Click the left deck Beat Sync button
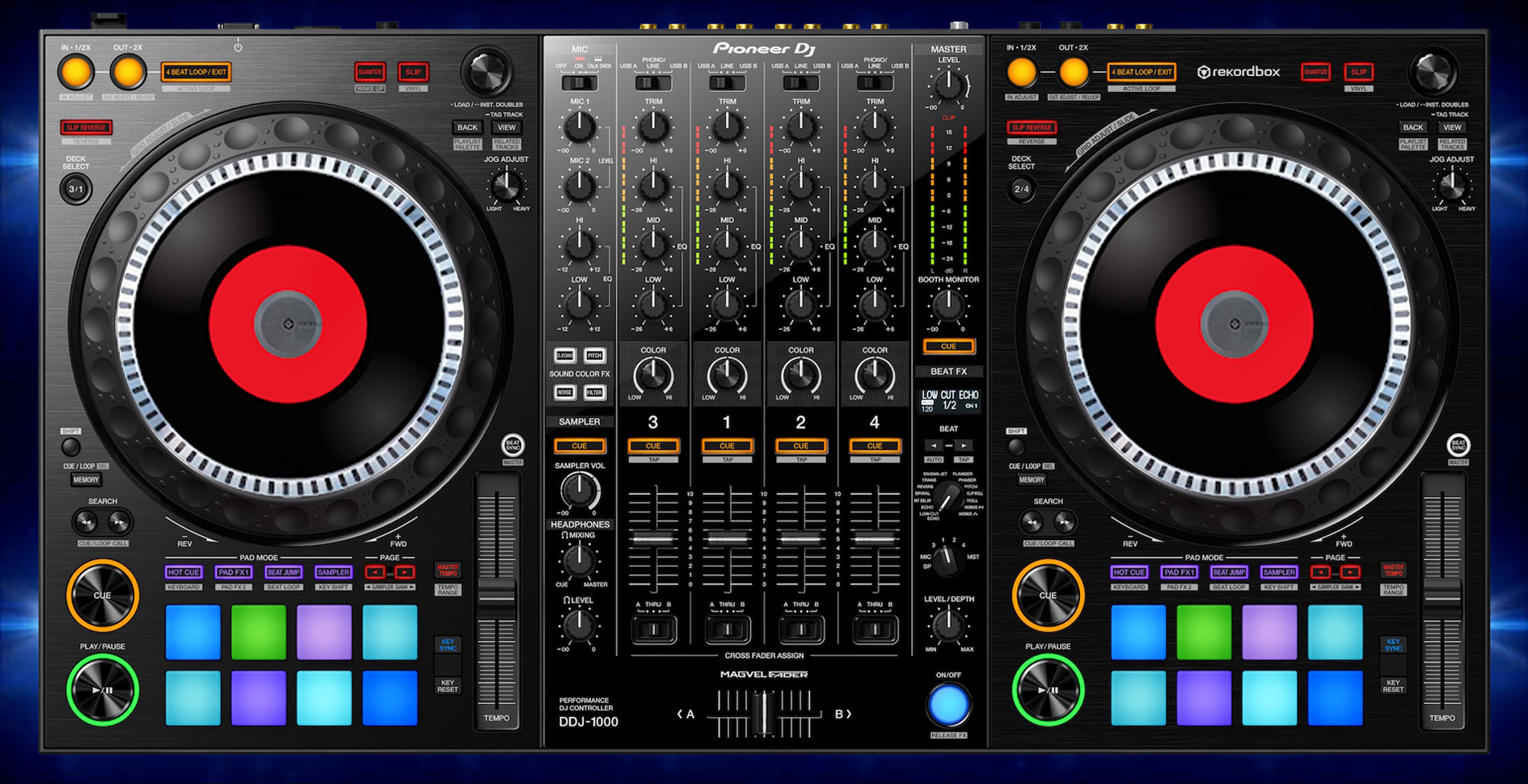Image resolution: width=1528 pixels, height=784 pixels. coord(513,445)
